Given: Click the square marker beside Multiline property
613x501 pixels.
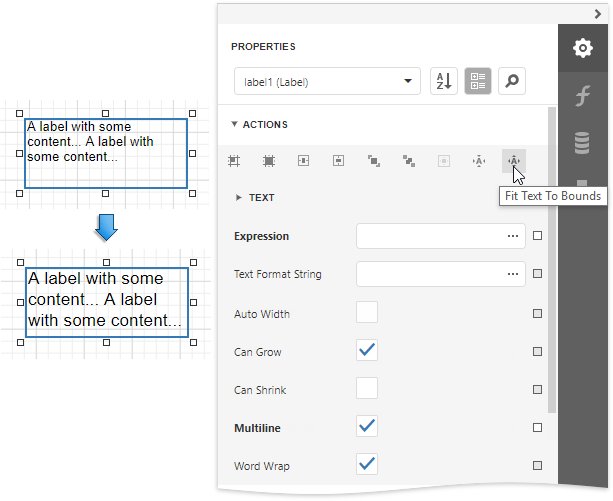Looking at the screenshot, I should (538, 427).
